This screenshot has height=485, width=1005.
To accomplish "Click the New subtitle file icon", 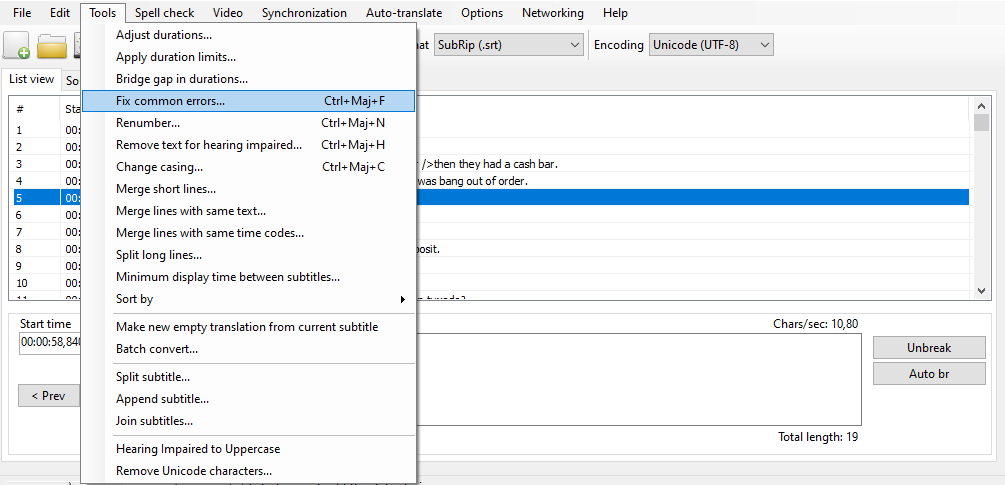I will pyautogui.click(x=17, y=46).
